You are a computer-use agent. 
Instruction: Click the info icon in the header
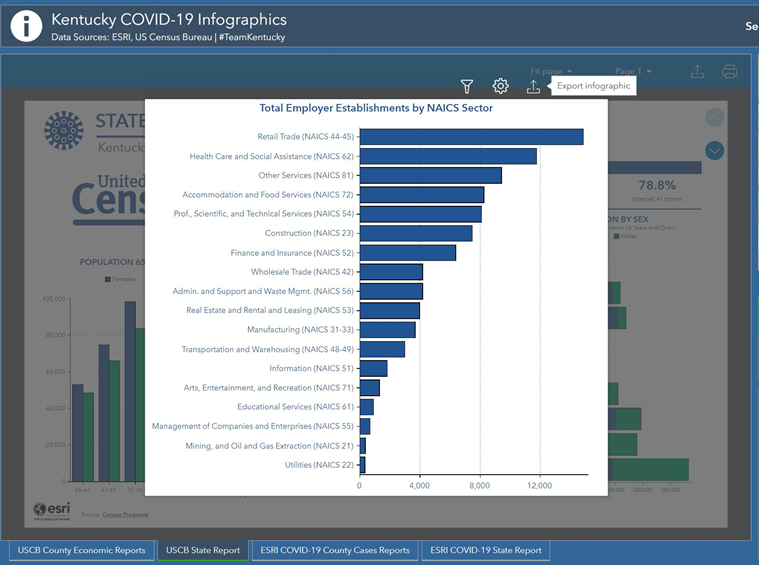pyautogui.click(x=25, y=26)
